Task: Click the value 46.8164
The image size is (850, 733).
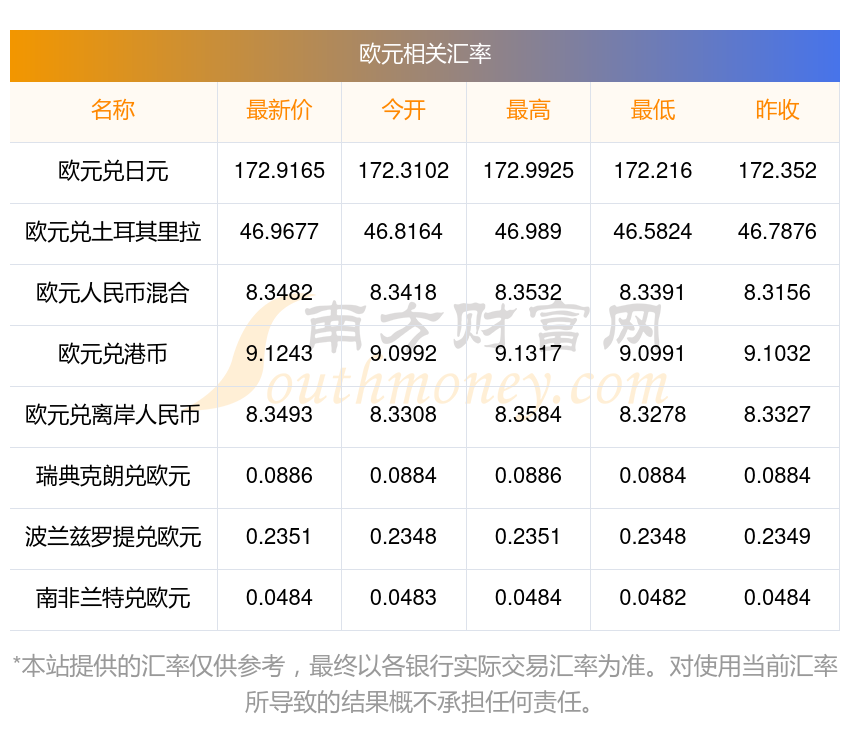Action: pos(403,232)
